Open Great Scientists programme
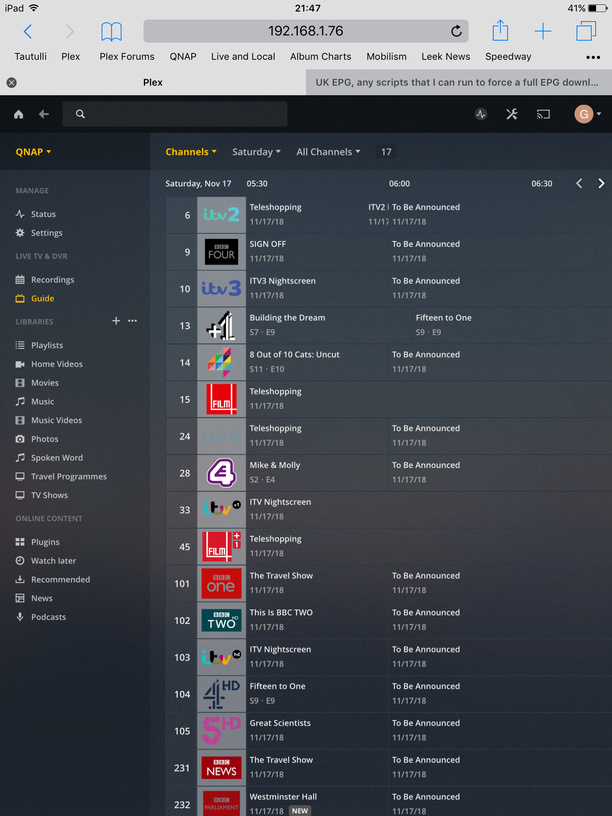 pyautogui.click(x=280, y=723)
